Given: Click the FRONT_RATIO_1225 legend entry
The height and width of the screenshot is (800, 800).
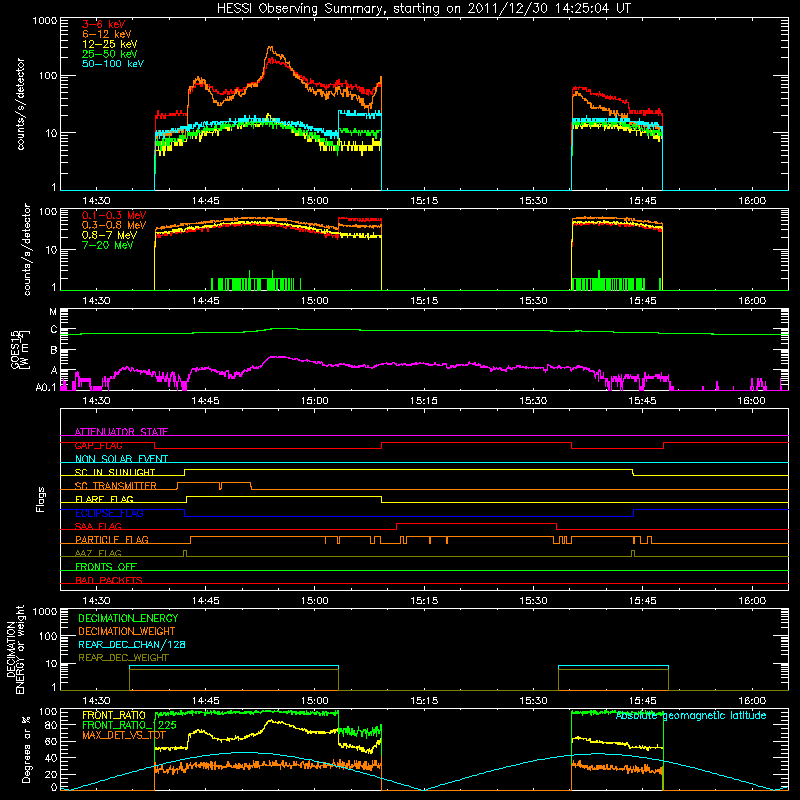Looking at the screenshot, I should coord(130,725).
